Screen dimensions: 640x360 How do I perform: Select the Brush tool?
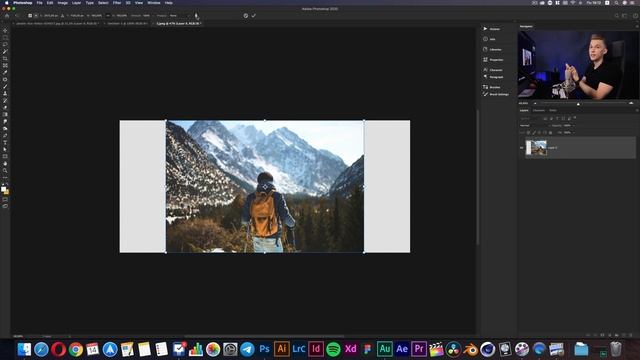tap(5, 86)
